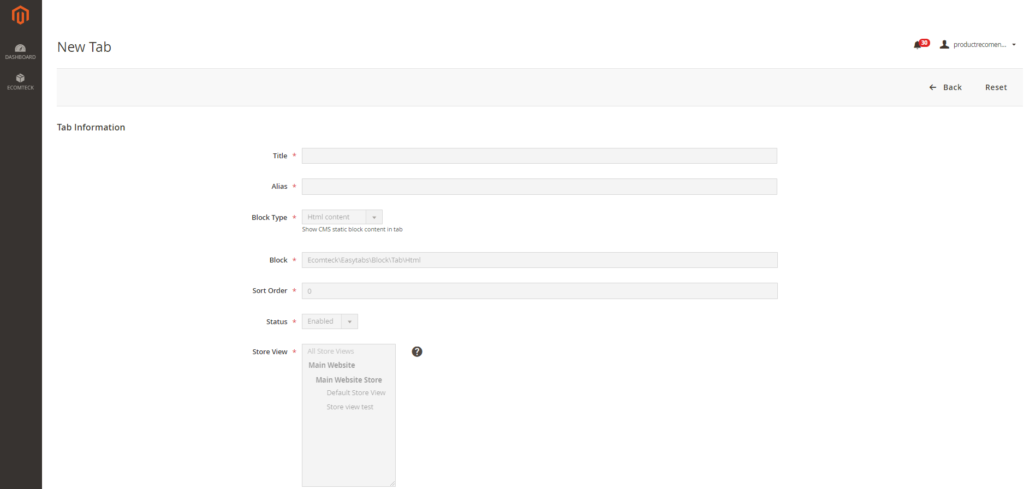This screenshot has width=1024, height=489.
Task: Select All Store Views option
Action: (331, 352)
